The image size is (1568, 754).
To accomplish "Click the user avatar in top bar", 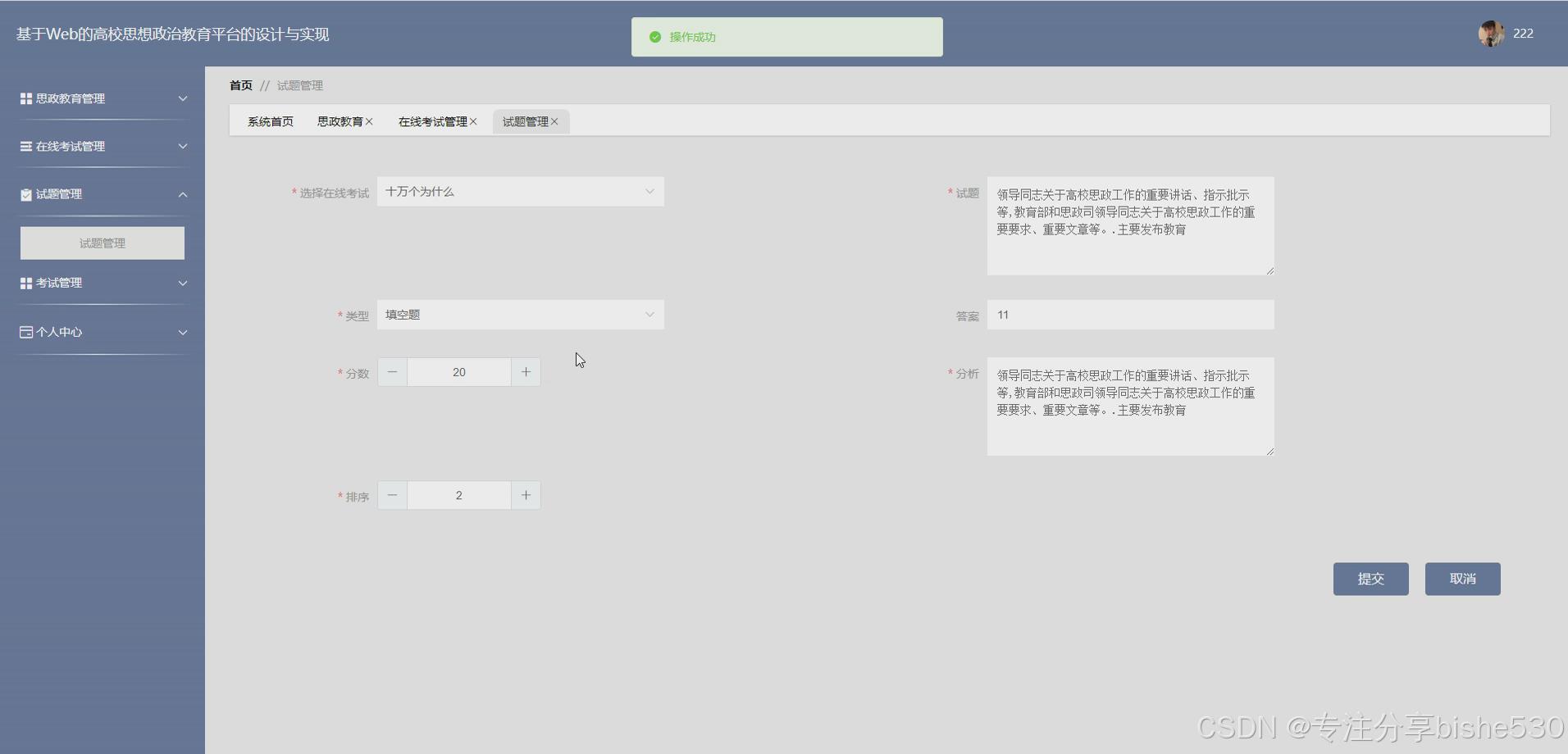I will coord(1489,34).
